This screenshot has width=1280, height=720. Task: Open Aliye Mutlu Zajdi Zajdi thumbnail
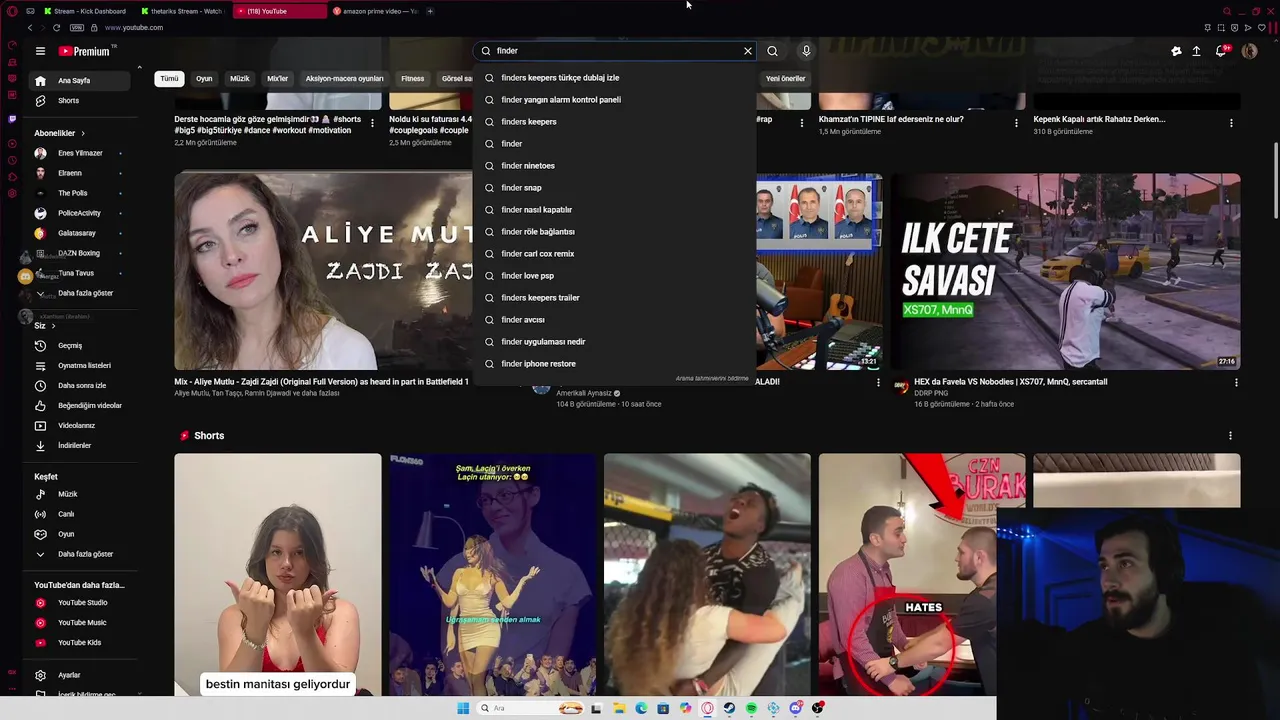323,271
